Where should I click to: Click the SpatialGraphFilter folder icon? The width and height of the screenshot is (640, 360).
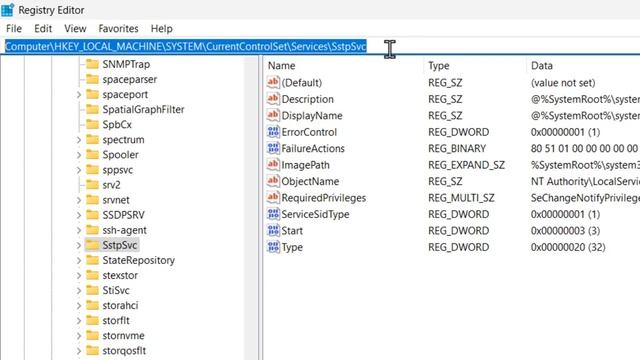[x=92, y=109]
